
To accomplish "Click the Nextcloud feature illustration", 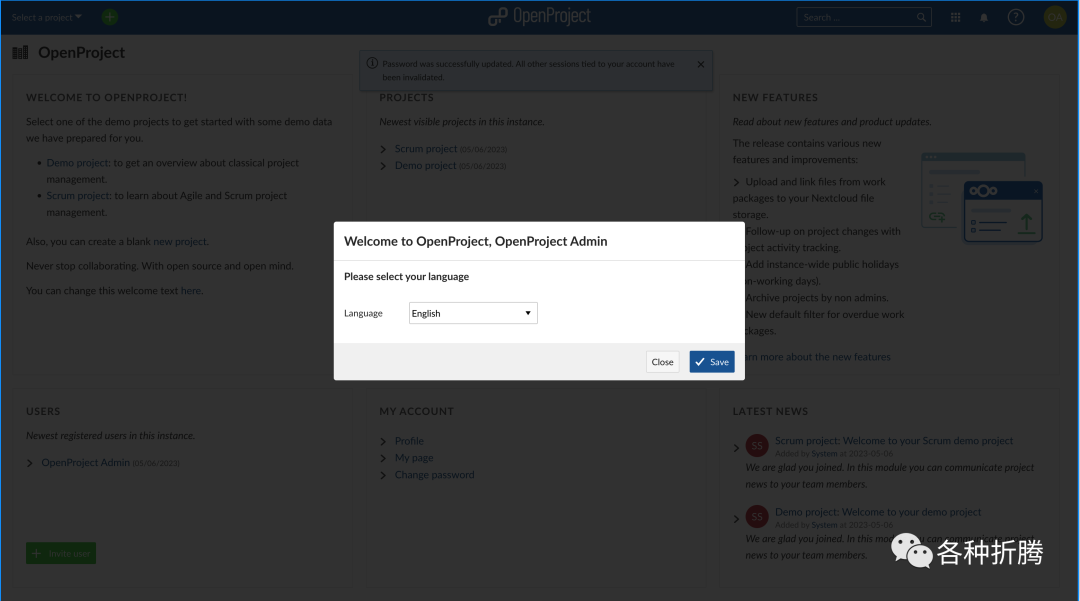I will (x=982, y=198).
